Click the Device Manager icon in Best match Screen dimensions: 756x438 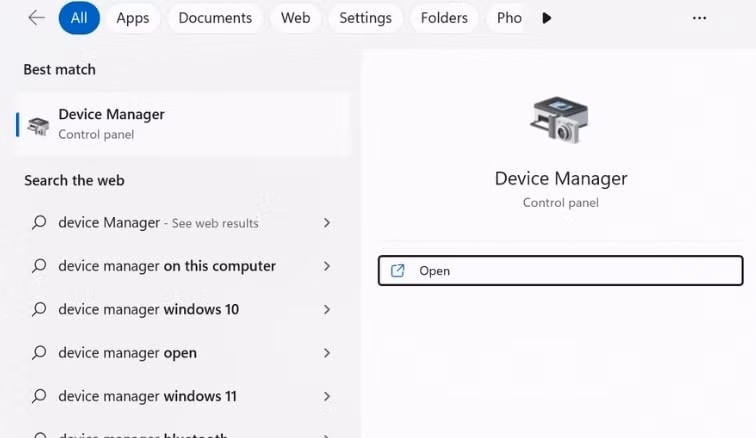38,126
